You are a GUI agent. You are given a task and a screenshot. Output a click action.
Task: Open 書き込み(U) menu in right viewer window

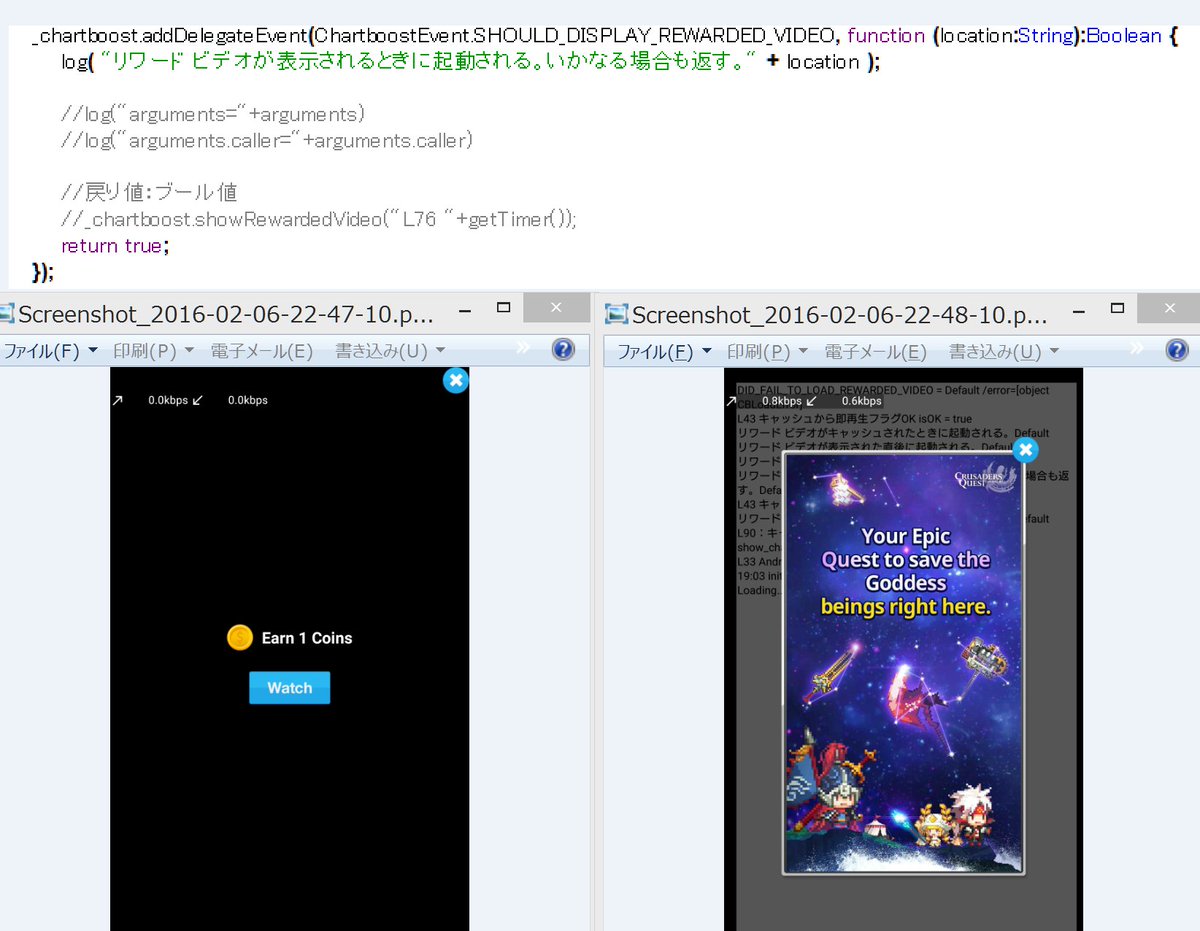click(x=1004, y=352)
